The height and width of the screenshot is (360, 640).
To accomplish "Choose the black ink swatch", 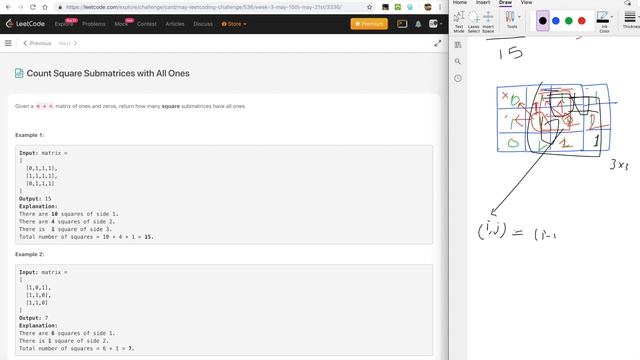I will pyautogui.click(x=542, y=21).
